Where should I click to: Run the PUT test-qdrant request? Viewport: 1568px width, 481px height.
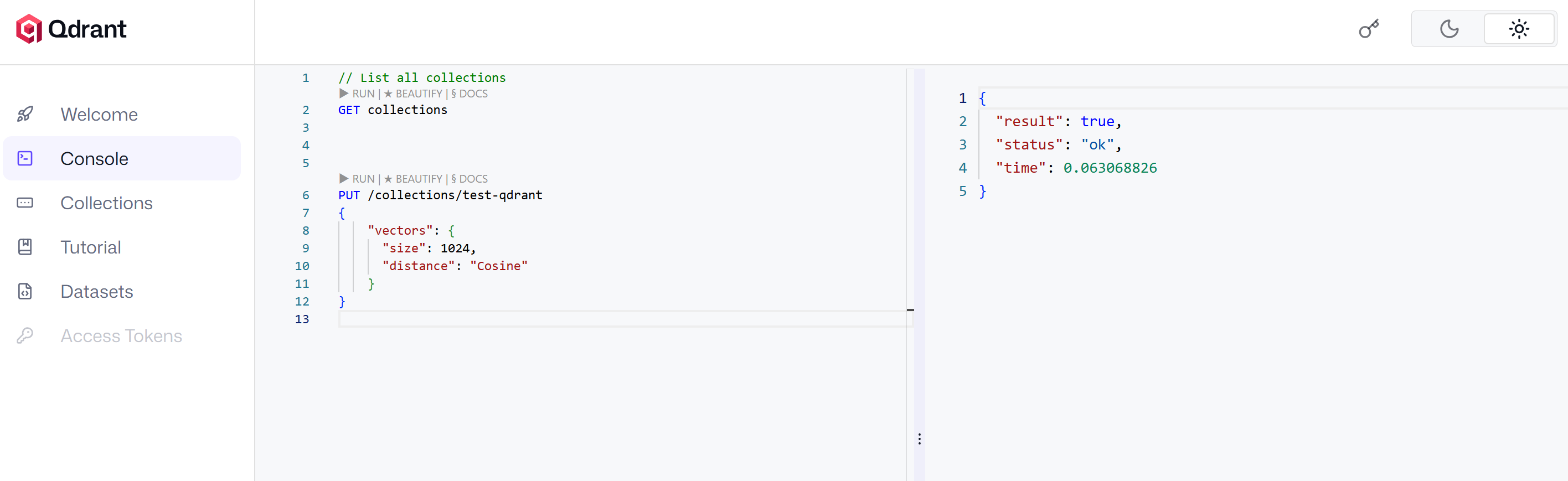357,179
